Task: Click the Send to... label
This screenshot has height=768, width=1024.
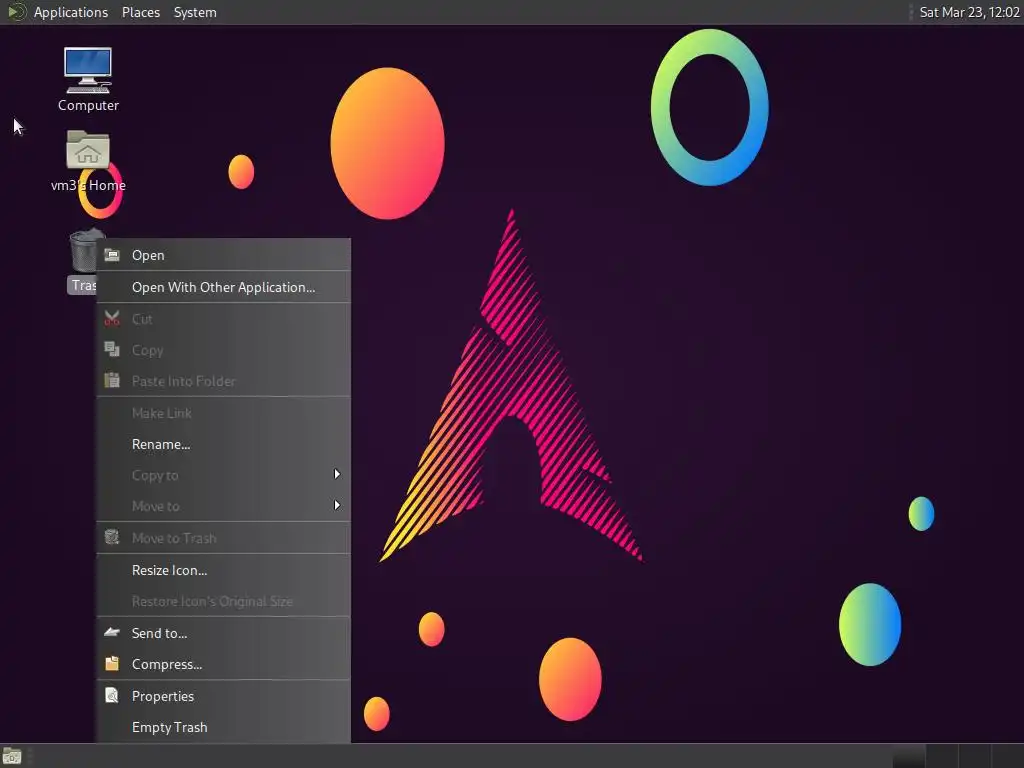Action: click(x=159, y=633)
